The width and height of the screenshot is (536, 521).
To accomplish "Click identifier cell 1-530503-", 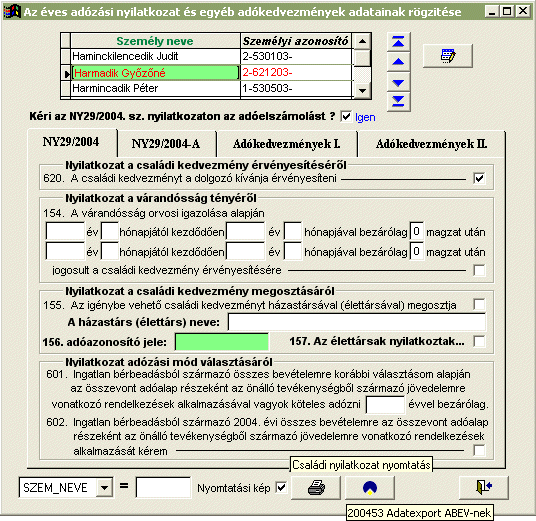I will (x=296, y=89).
